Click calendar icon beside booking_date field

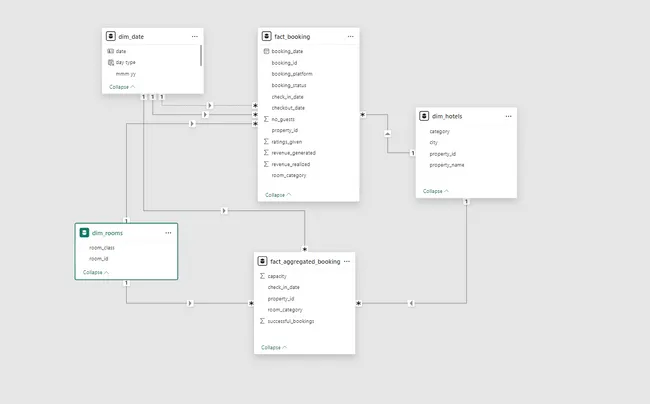tap(266, 51)
